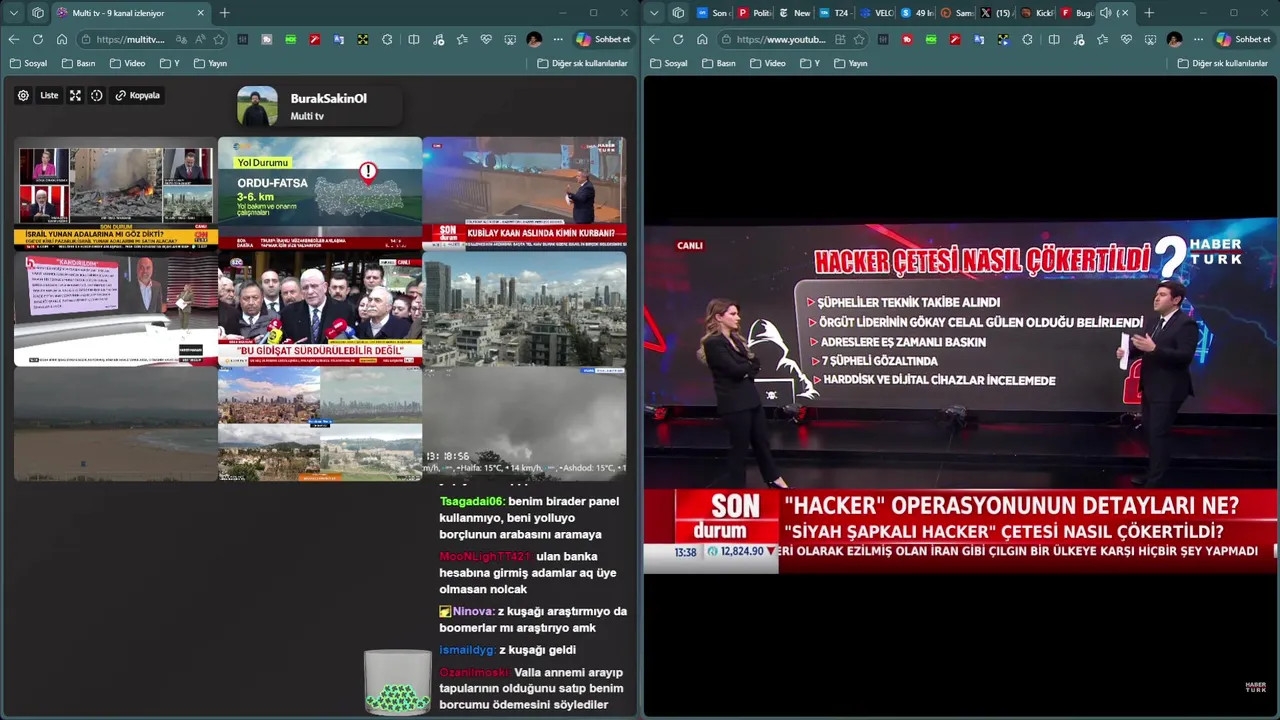Viewport: 1280px width, 720px height.
Task: Open split screen icon in left window
Action: 414,39
